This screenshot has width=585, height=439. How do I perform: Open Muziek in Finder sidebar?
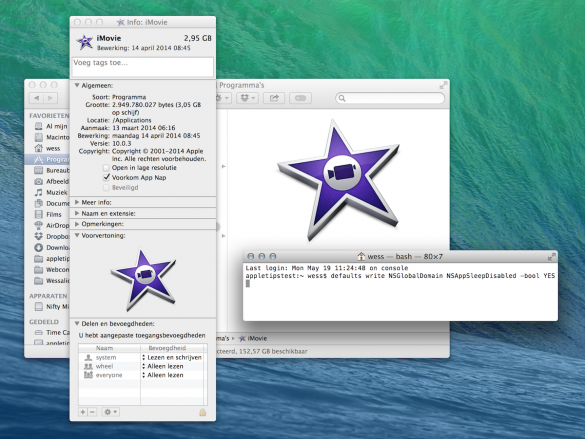pos(51,192)
